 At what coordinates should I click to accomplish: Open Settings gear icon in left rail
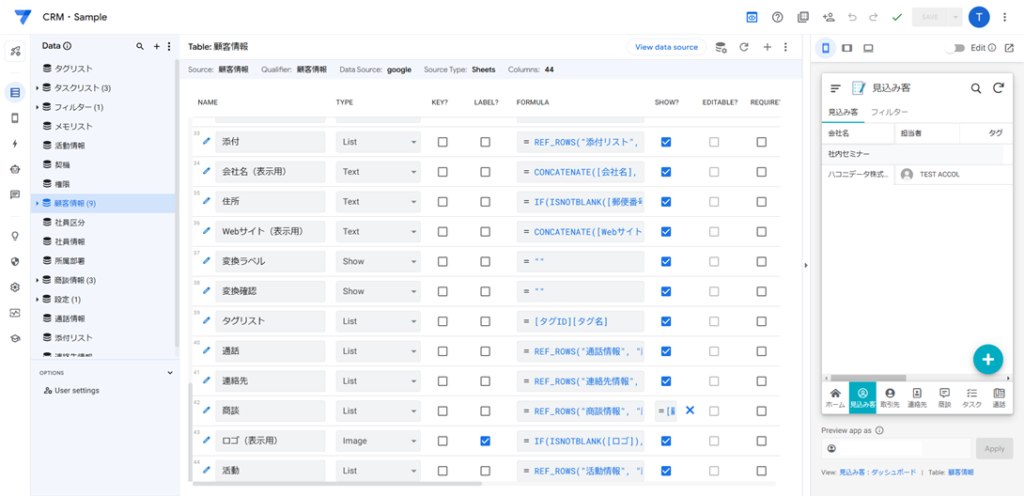tap(15, 287)
